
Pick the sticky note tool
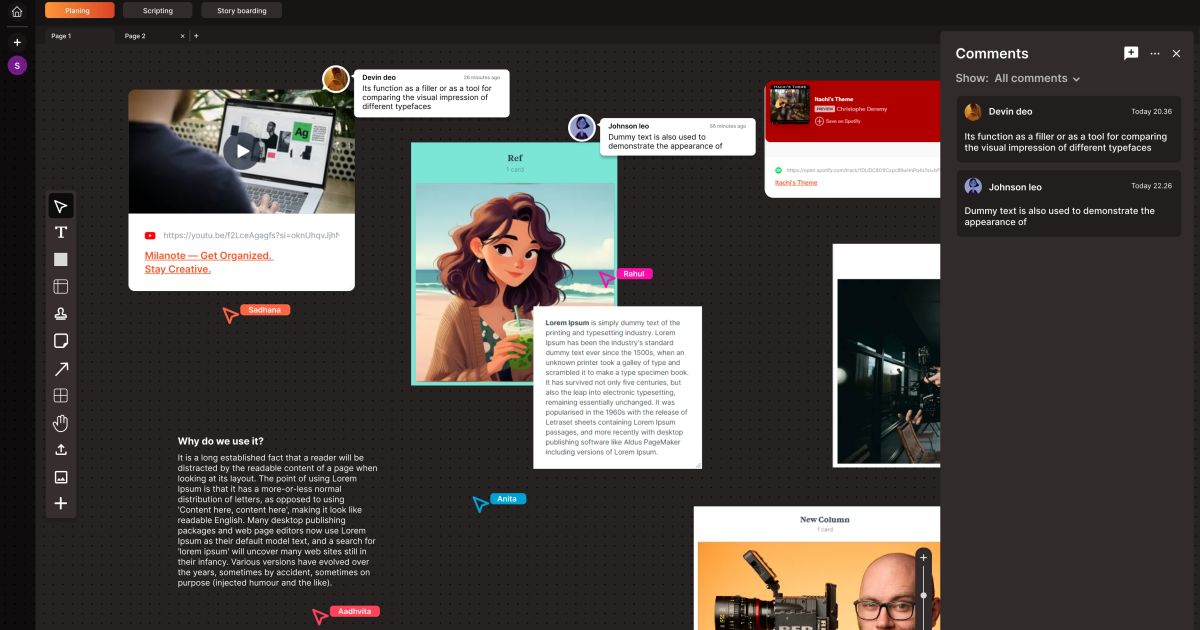[x=60, y=340]
